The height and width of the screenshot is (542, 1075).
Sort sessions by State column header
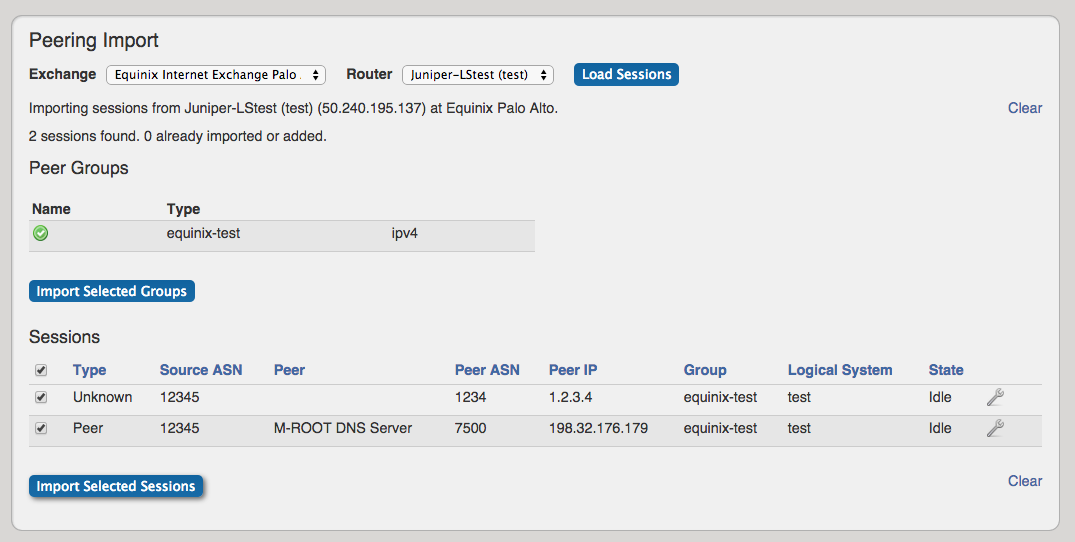[945, 370]
